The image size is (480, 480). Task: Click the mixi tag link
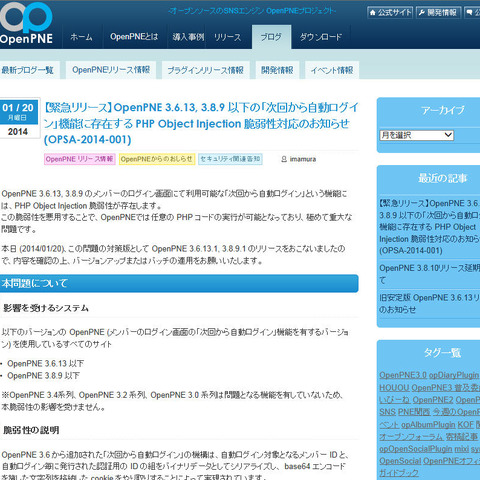click(462, 449)
